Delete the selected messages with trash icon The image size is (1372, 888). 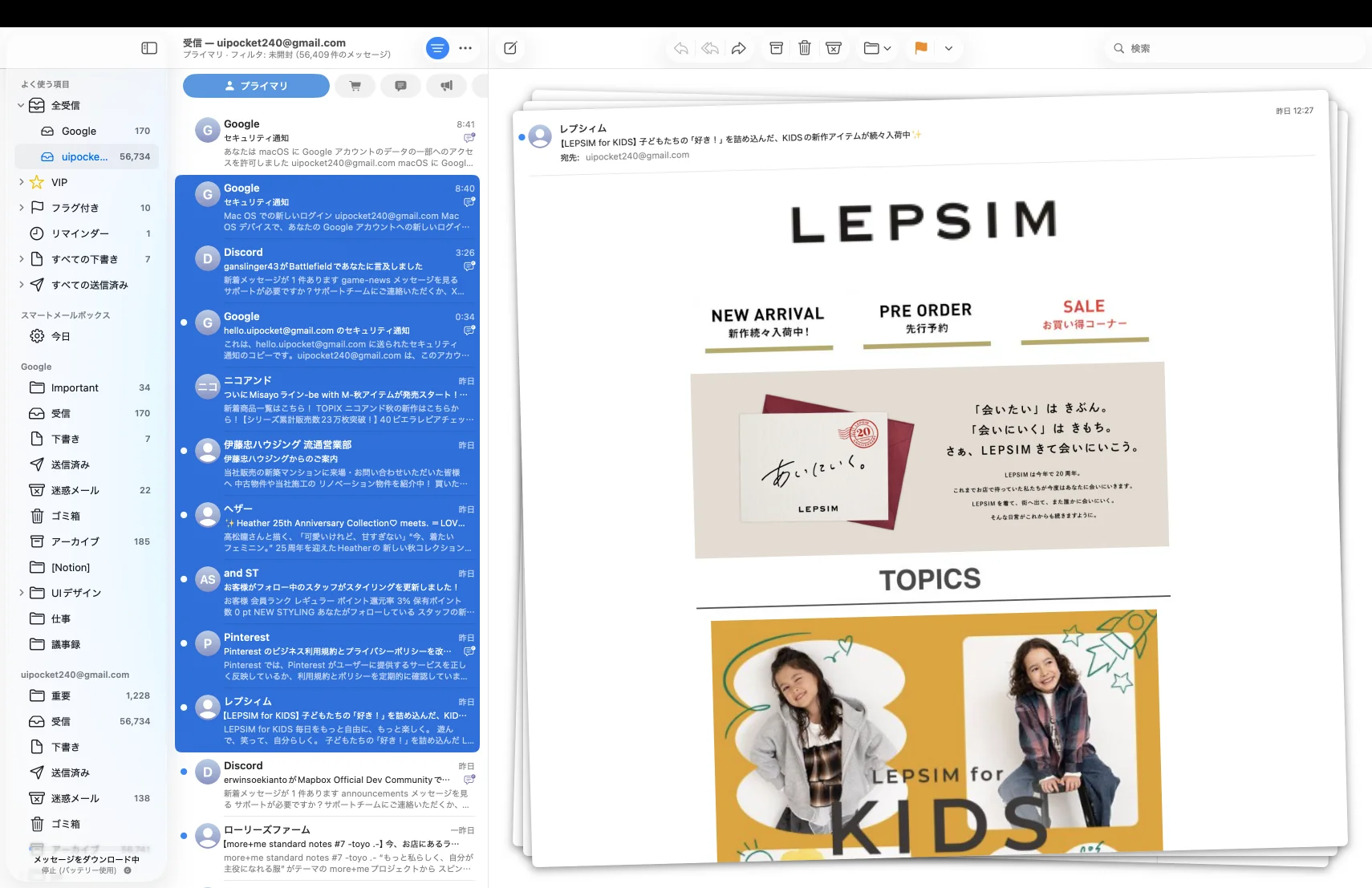click(x=805, y=48)
